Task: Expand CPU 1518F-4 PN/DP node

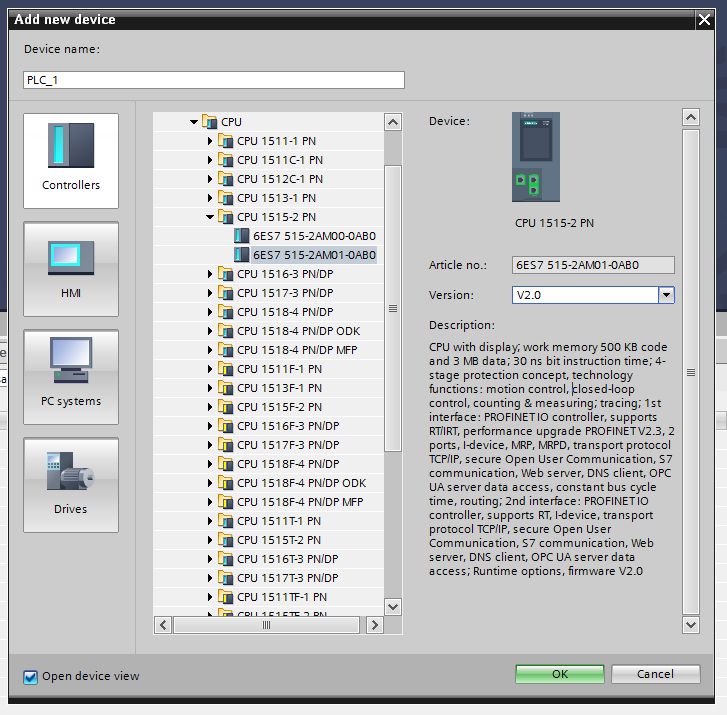Action: 210,464
